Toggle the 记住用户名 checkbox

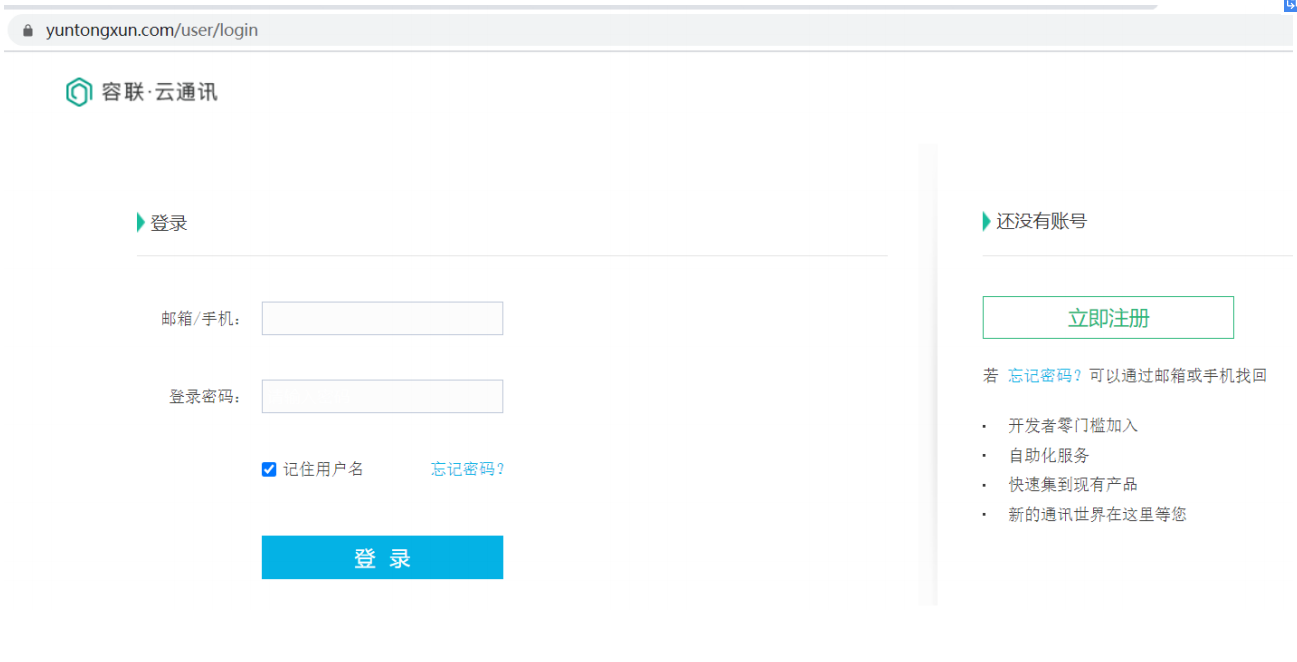[x=269, y=469]
